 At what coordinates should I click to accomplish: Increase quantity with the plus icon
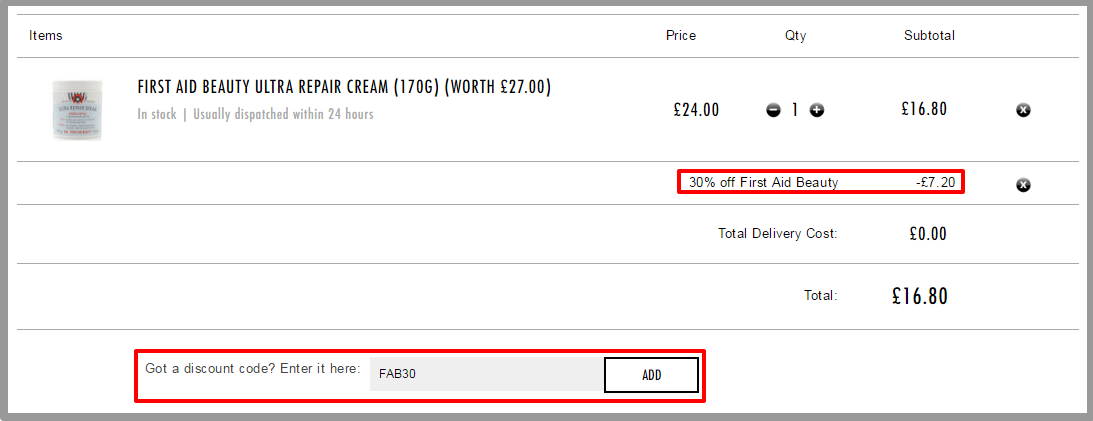point(817,110)
